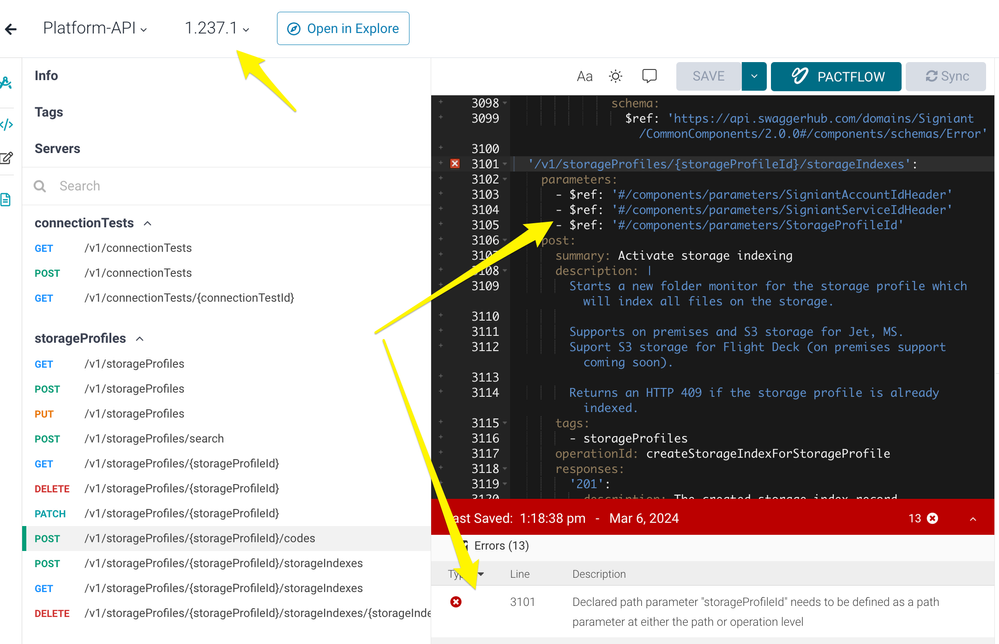This screenshot has height=644, width=999.
Task: Click the back arrow icon
Action: pyautogui.click(x=11, y=29)
